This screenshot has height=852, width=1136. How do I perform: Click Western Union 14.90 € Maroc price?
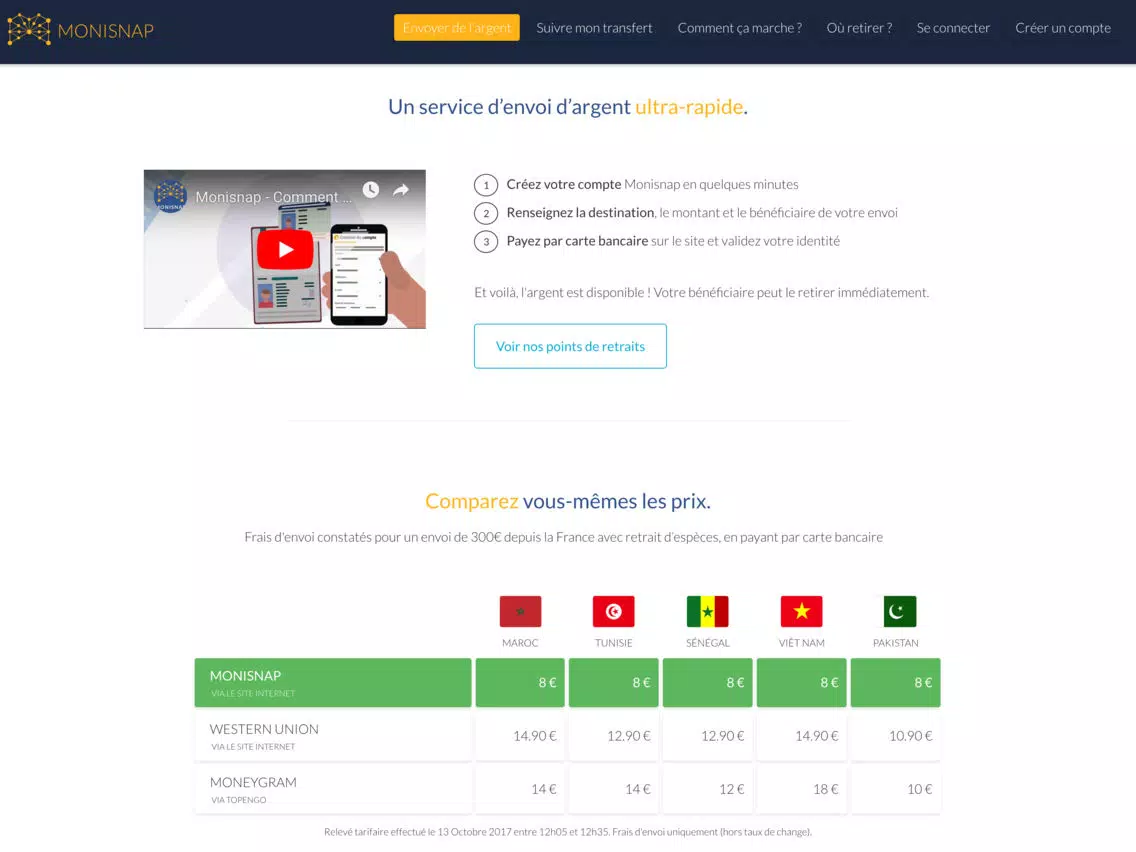(520, 736)
